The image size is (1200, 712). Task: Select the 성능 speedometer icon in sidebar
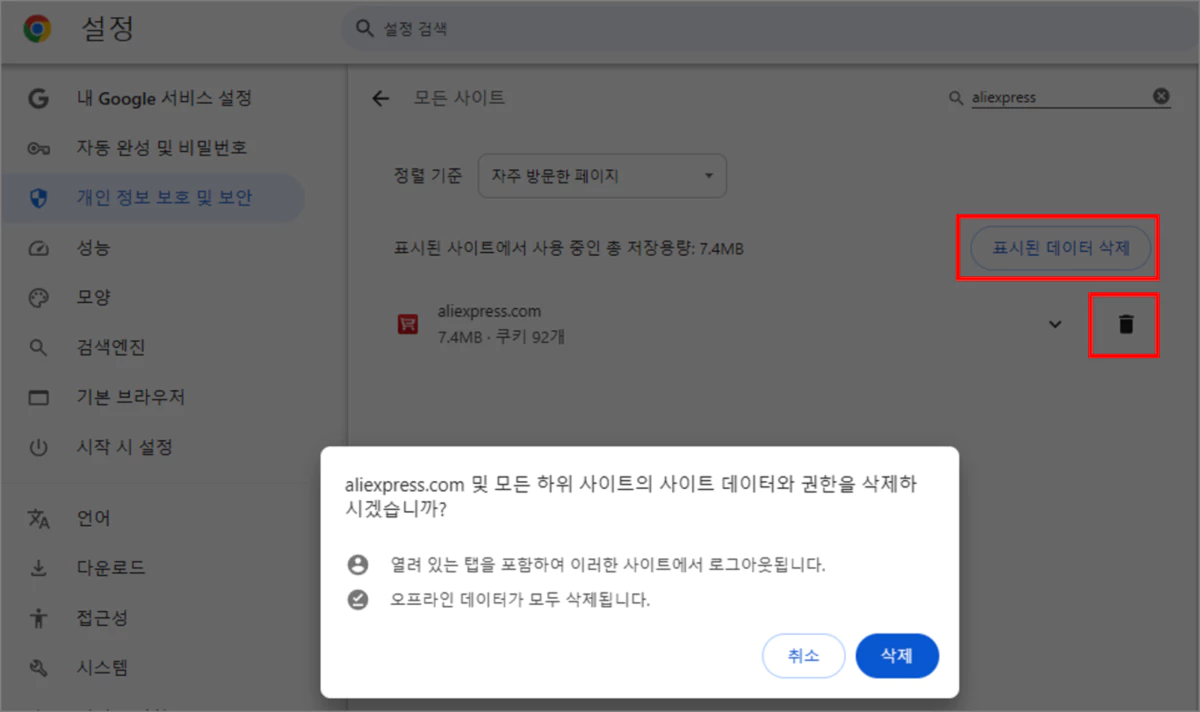(37, 248)
